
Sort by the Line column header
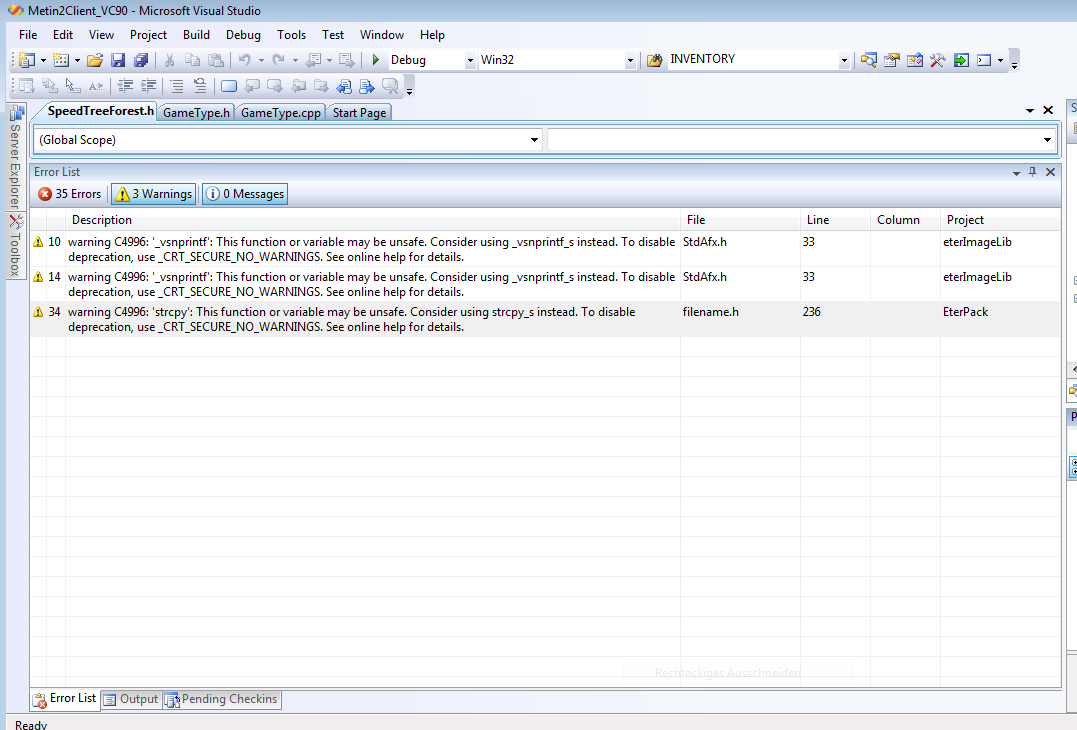tap(835, 220)
